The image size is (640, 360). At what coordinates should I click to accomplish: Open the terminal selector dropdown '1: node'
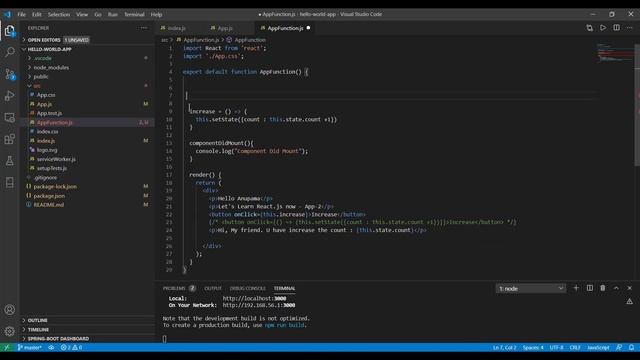[x=531, y=288]
